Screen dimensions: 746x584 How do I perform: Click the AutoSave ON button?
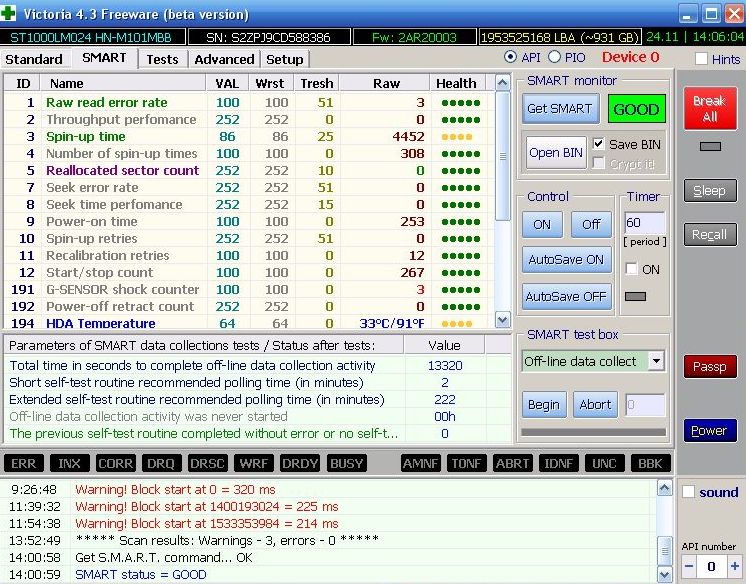click(x=567, y=259)
